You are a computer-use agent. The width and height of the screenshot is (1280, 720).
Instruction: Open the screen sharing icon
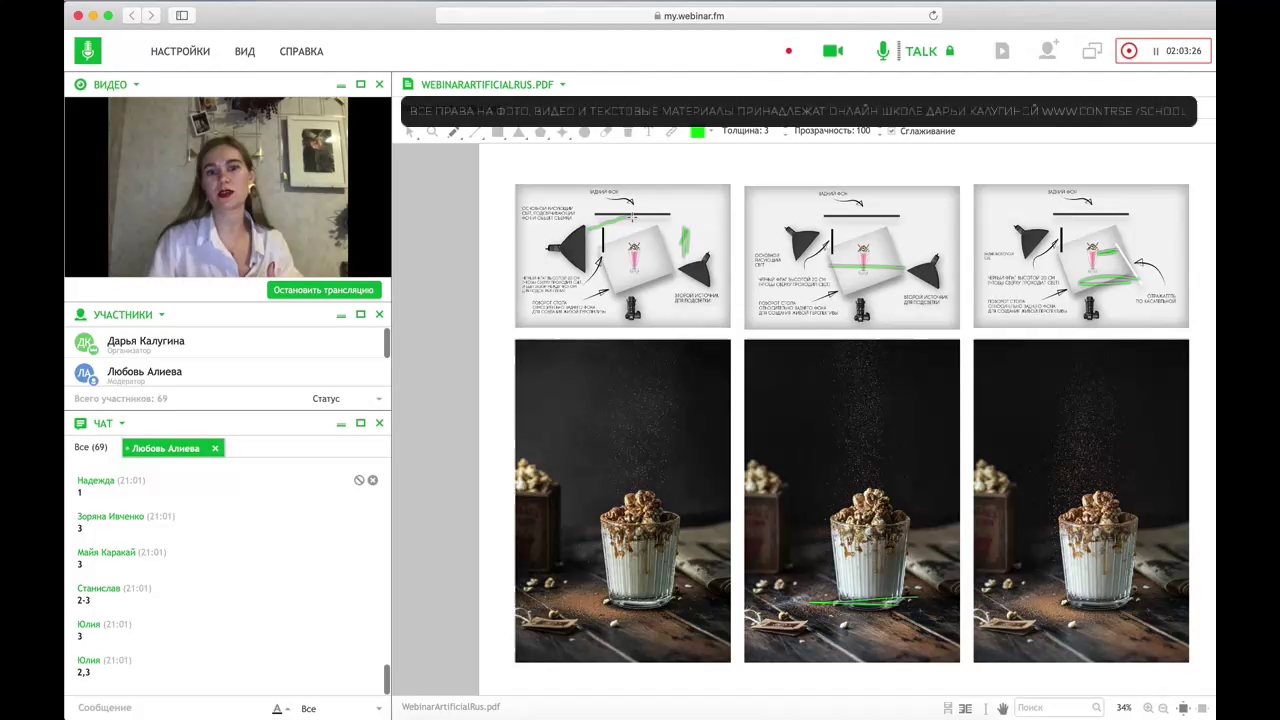(x=1091, y=51)
